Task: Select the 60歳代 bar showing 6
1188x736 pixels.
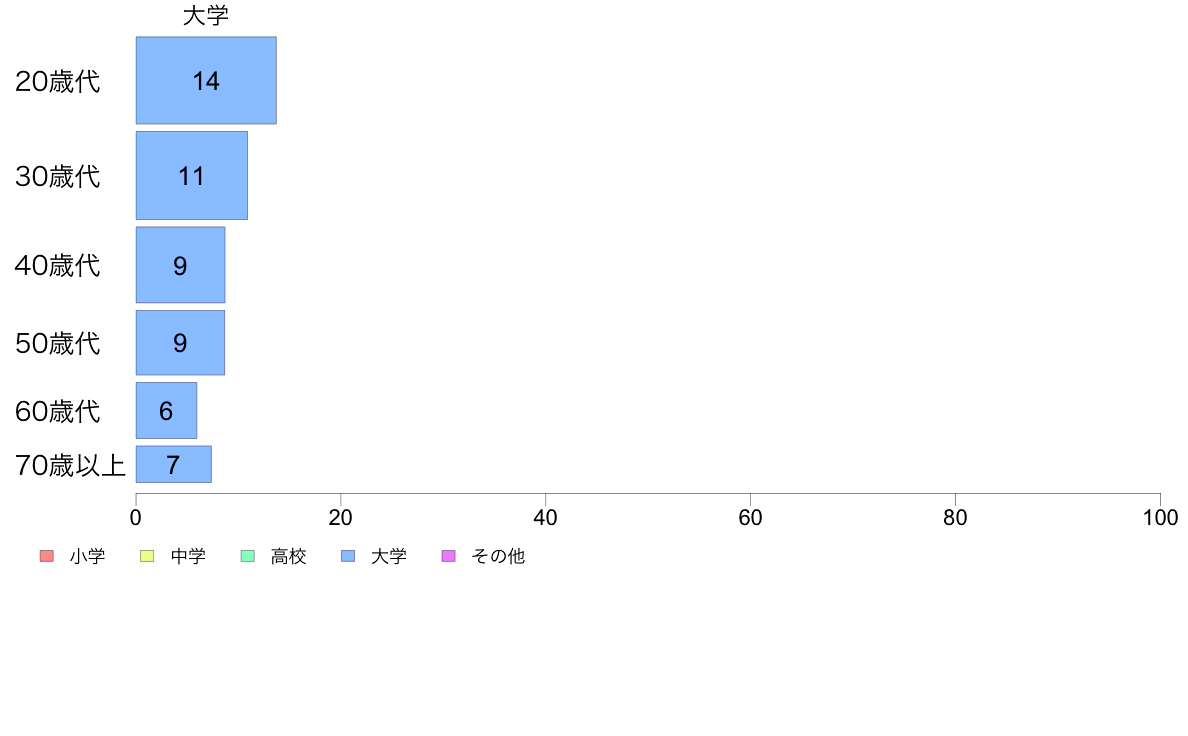Action: coord(167,411)
